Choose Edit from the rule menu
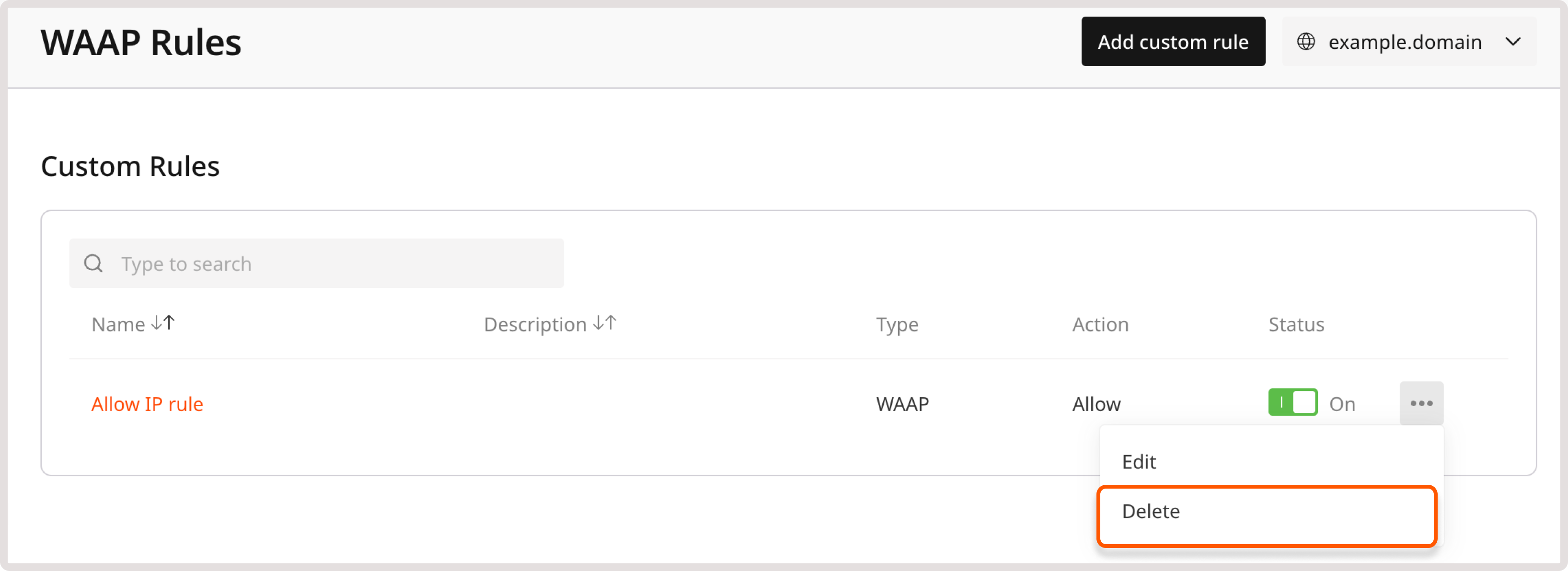 point(1138,461)
